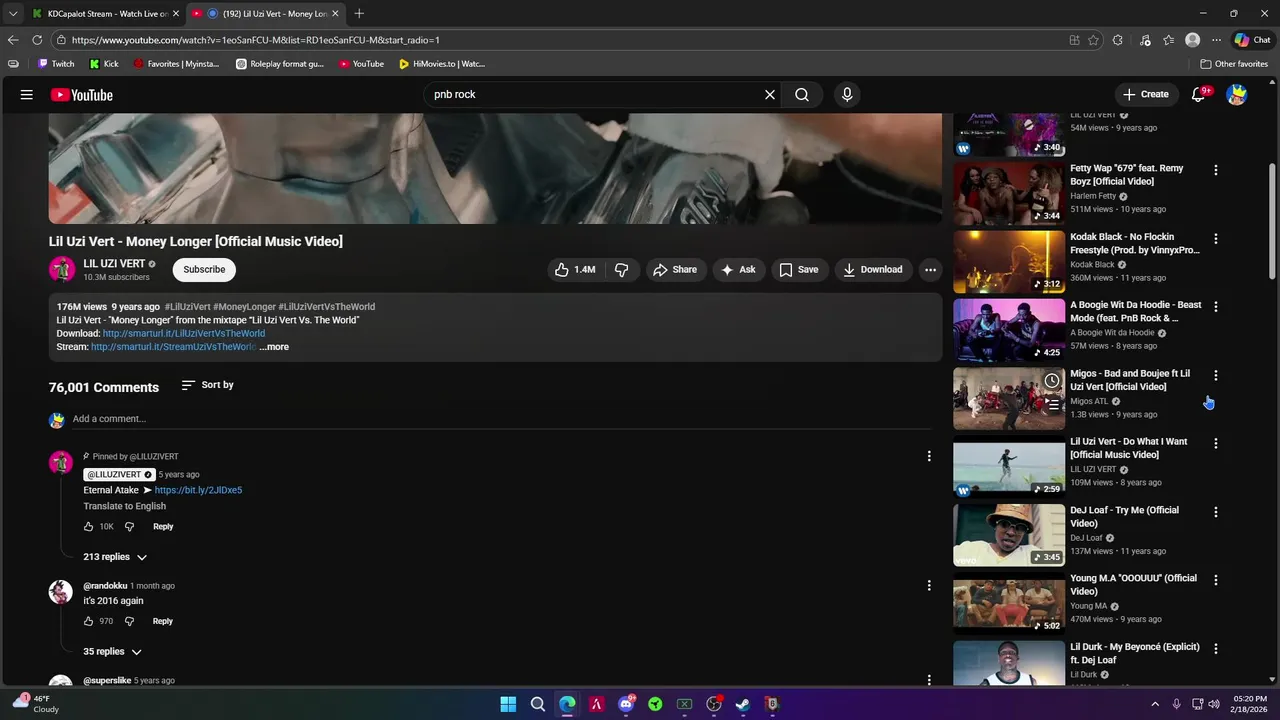Open Other favorites folder
This screenshot has height=720, width=1280.
tap(1234, 64)
